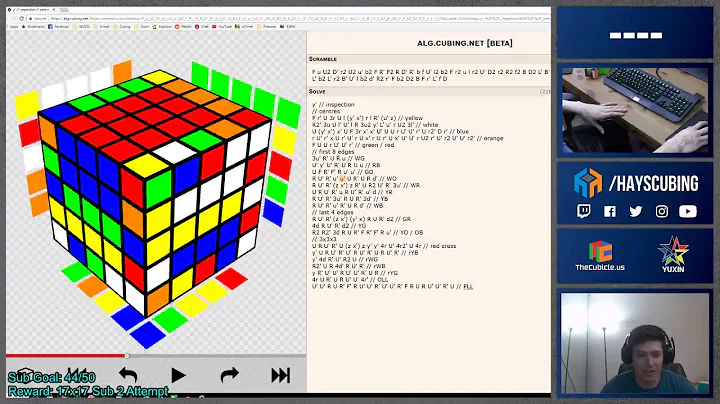Click the line ending "// GO"
720x404 pixels.
click(343, 172)
